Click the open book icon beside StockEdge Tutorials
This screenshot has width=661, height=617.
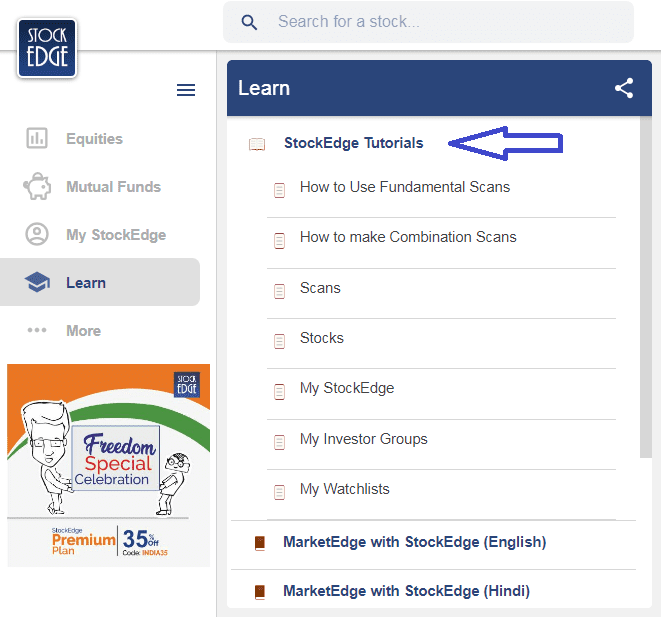[257, 144]
